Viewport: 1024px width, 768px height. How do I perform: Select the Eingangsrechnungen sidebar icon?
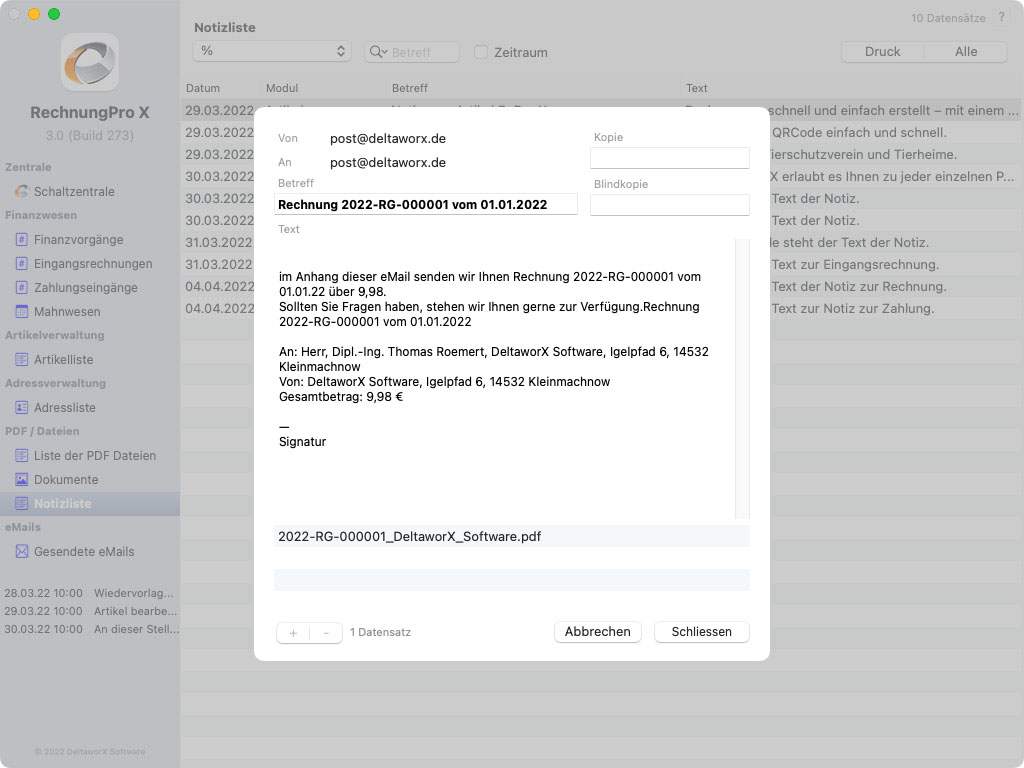click(21, 264)
